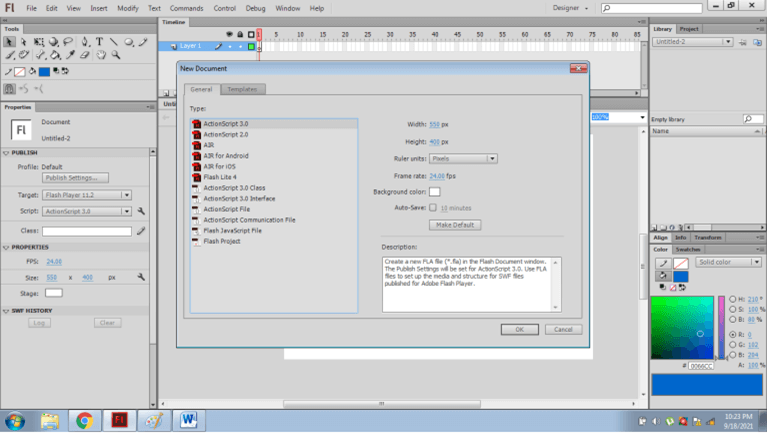This screenshot has height=433, width=767.
Task: Open the Ruler units dropdown
Action: [x=463, y=159]
